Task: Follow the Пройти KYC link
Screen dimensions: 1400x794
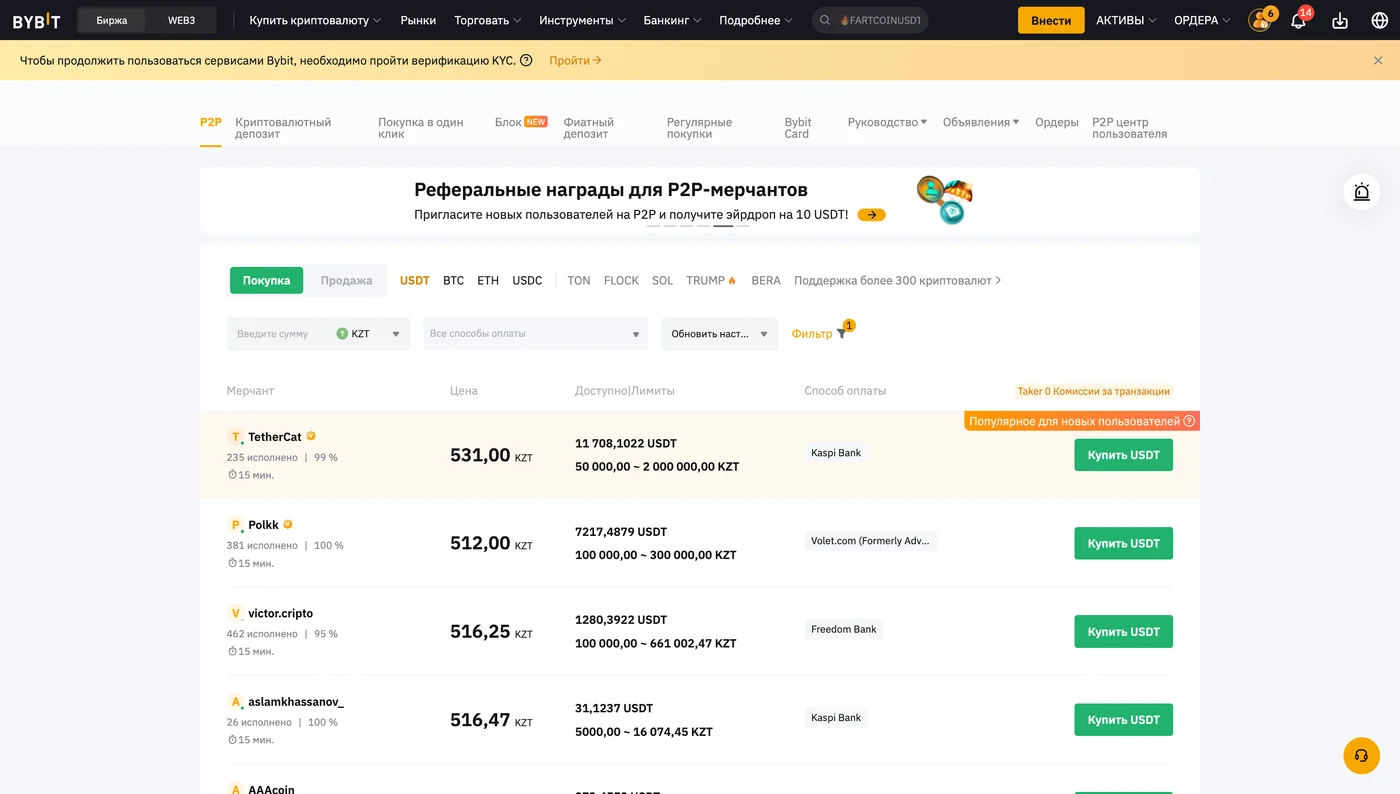Action: coord(575,60)
